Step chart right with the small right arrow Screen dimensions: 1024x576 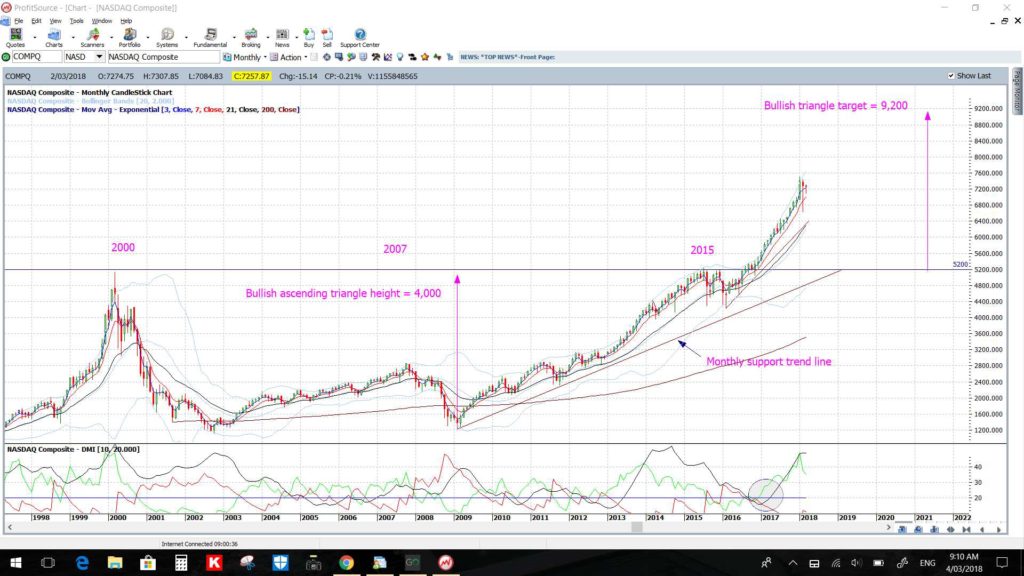(x=999, y=530)
